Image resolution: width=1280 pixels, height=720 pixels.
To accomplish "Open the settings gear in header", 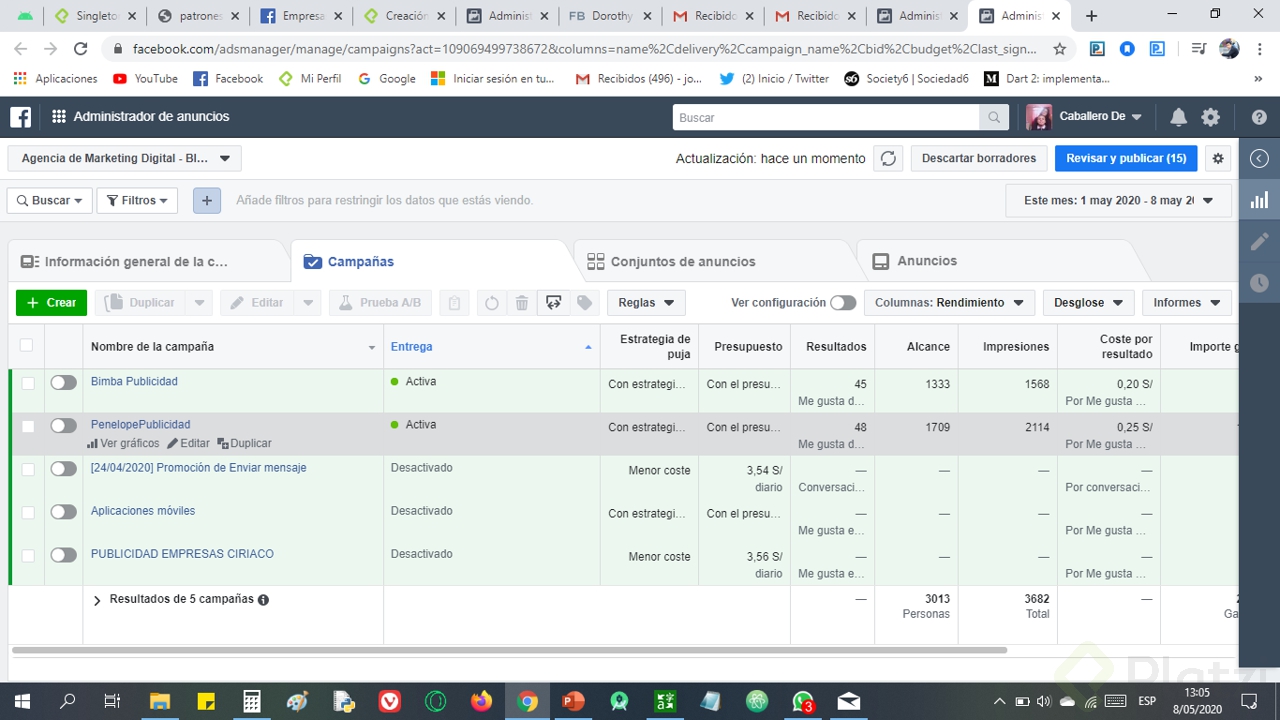I will coord(1211,117).
